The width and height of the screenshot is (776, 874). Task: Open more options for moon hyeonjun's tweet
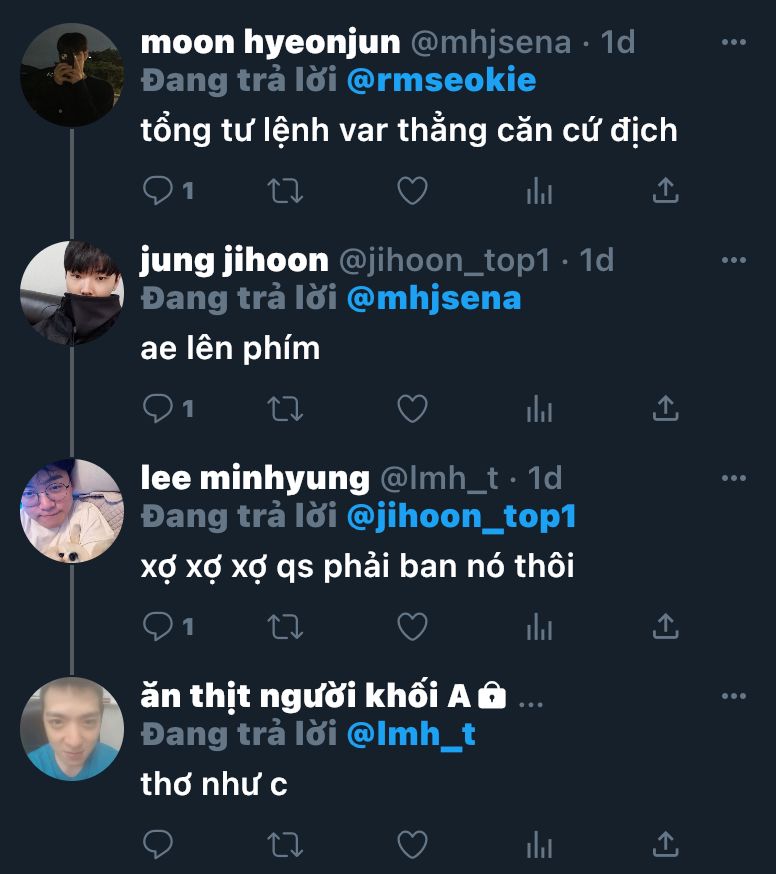point(734,43)
